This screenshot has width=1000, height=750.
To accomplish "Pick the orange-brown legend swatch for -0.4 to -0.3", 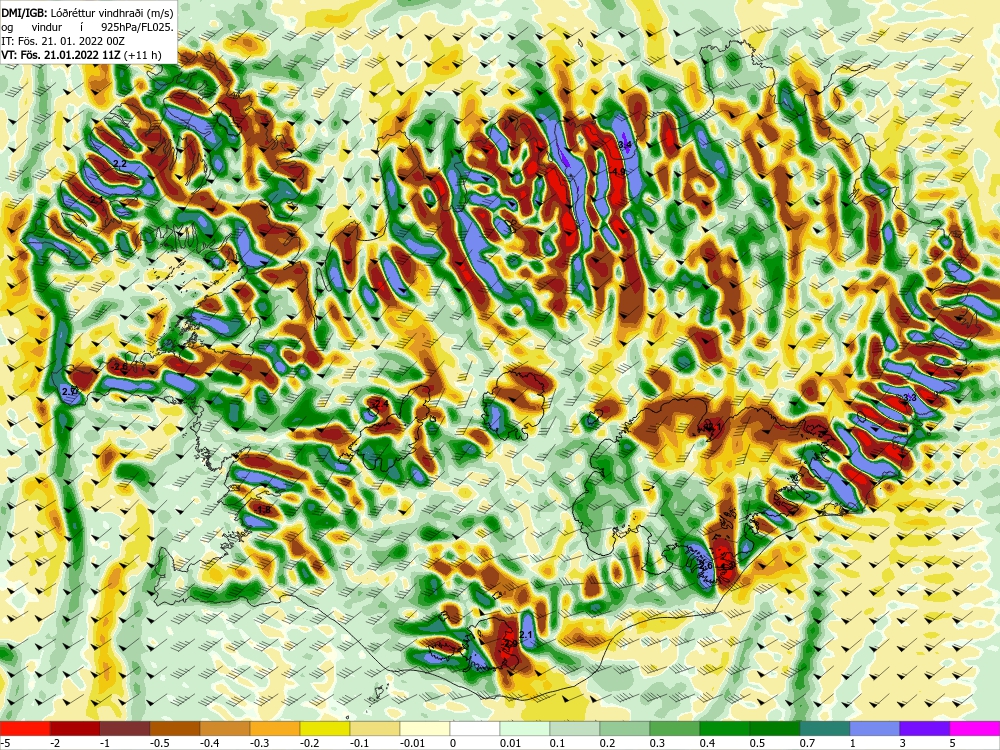I will click(x=225, y=728).
